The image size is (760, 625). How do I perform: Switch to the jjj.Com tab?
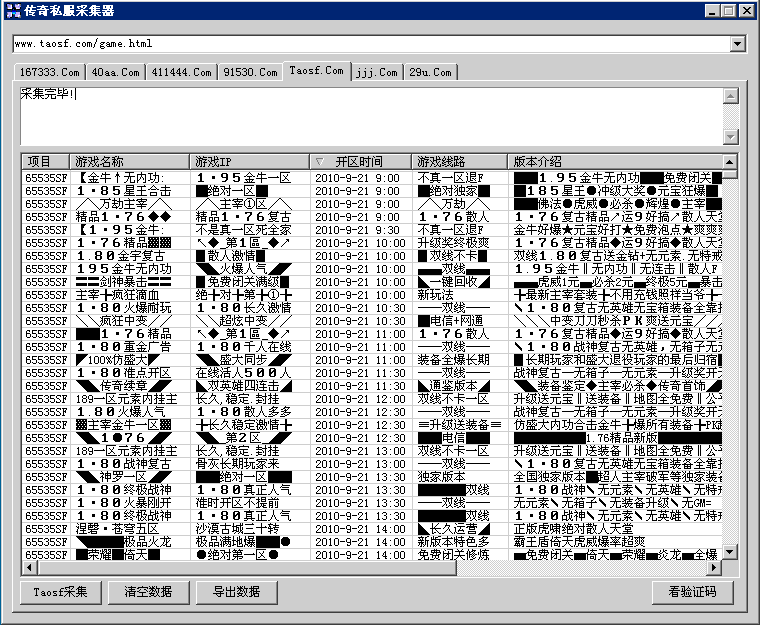coord(376,72)
